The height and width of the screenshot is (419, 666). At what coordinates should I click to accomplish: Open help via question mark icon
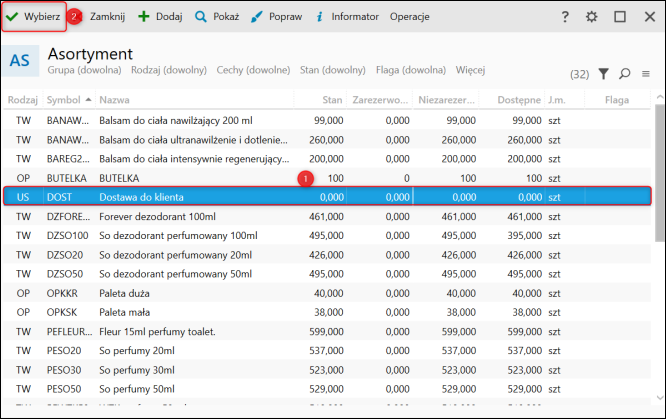point(565,17)
